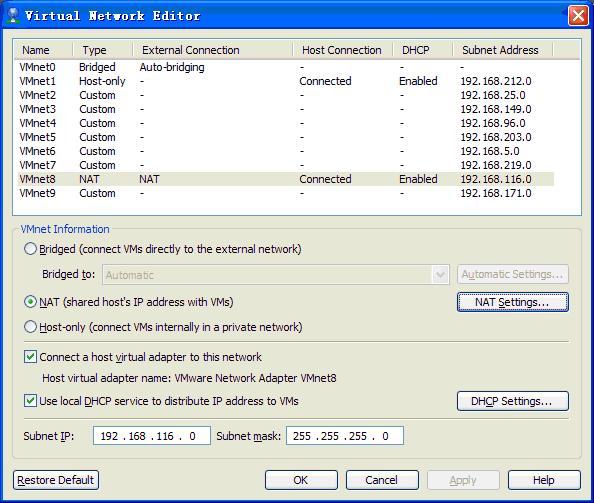Close the Virtual Network Editor window
The height and width of the screenshot is (503, 594).
(x=578, y=16)
